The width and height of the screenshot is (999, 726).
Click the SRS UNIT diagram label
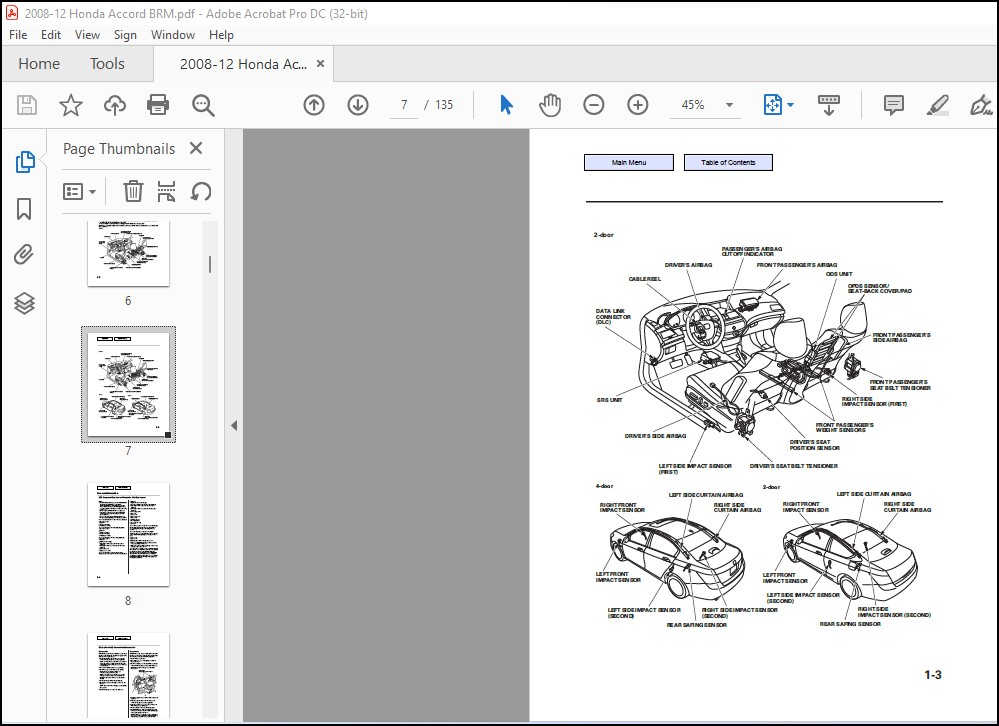tap(609, 400)
